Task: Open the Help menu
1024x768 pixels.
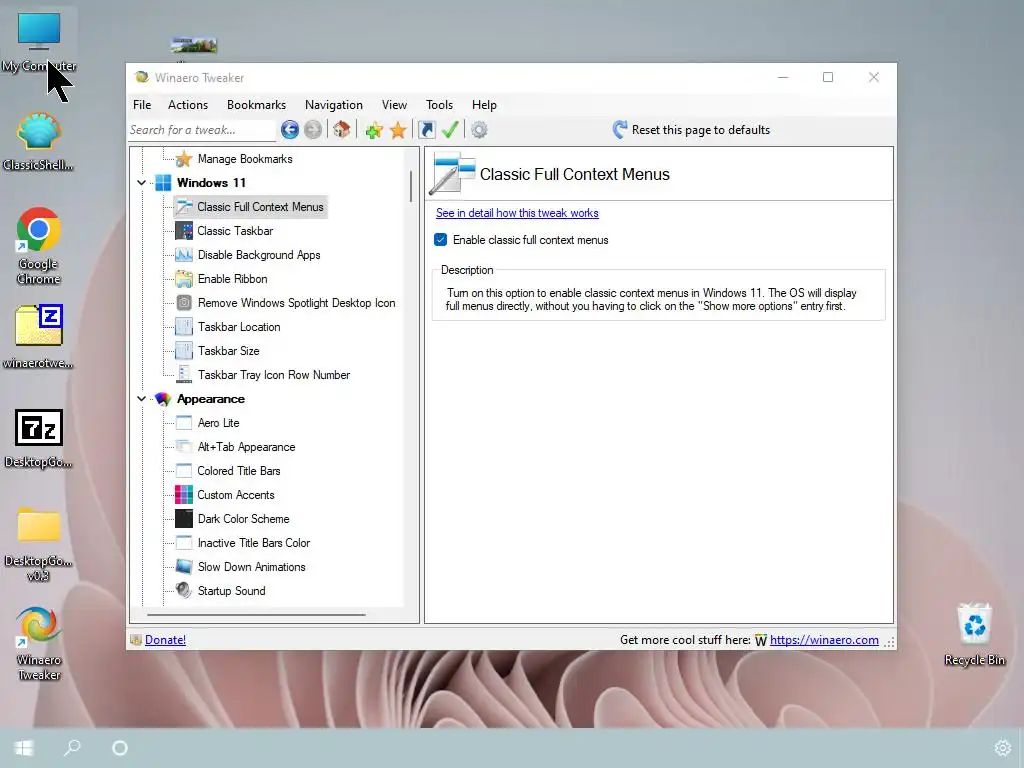Action: pyautogui.click(x=485, y=104)
